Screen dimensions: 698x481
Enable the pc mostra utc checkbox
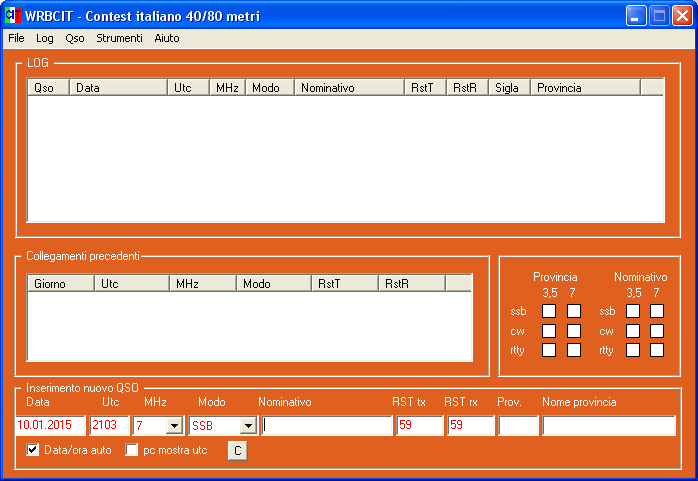(131, 450)
